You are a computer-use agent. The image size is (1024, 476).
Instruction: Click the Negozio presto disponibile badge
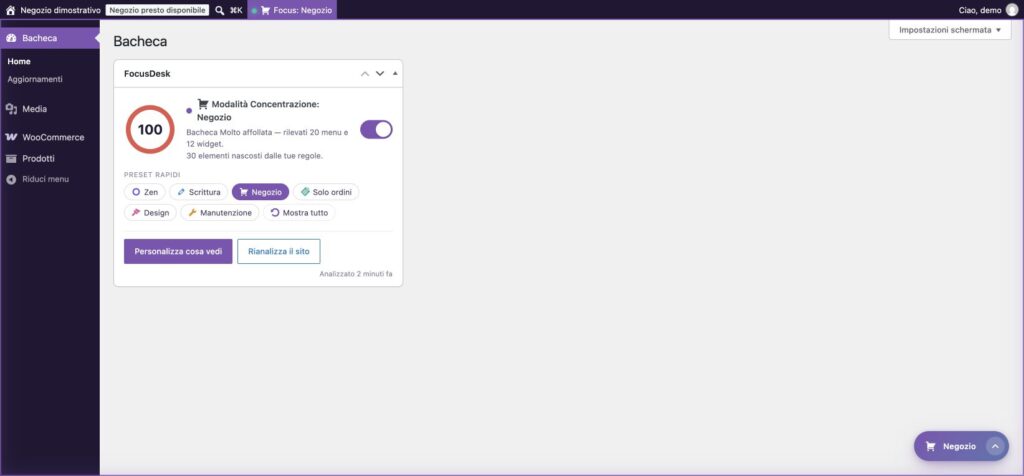pyautogui.click(x=157, y=10)
